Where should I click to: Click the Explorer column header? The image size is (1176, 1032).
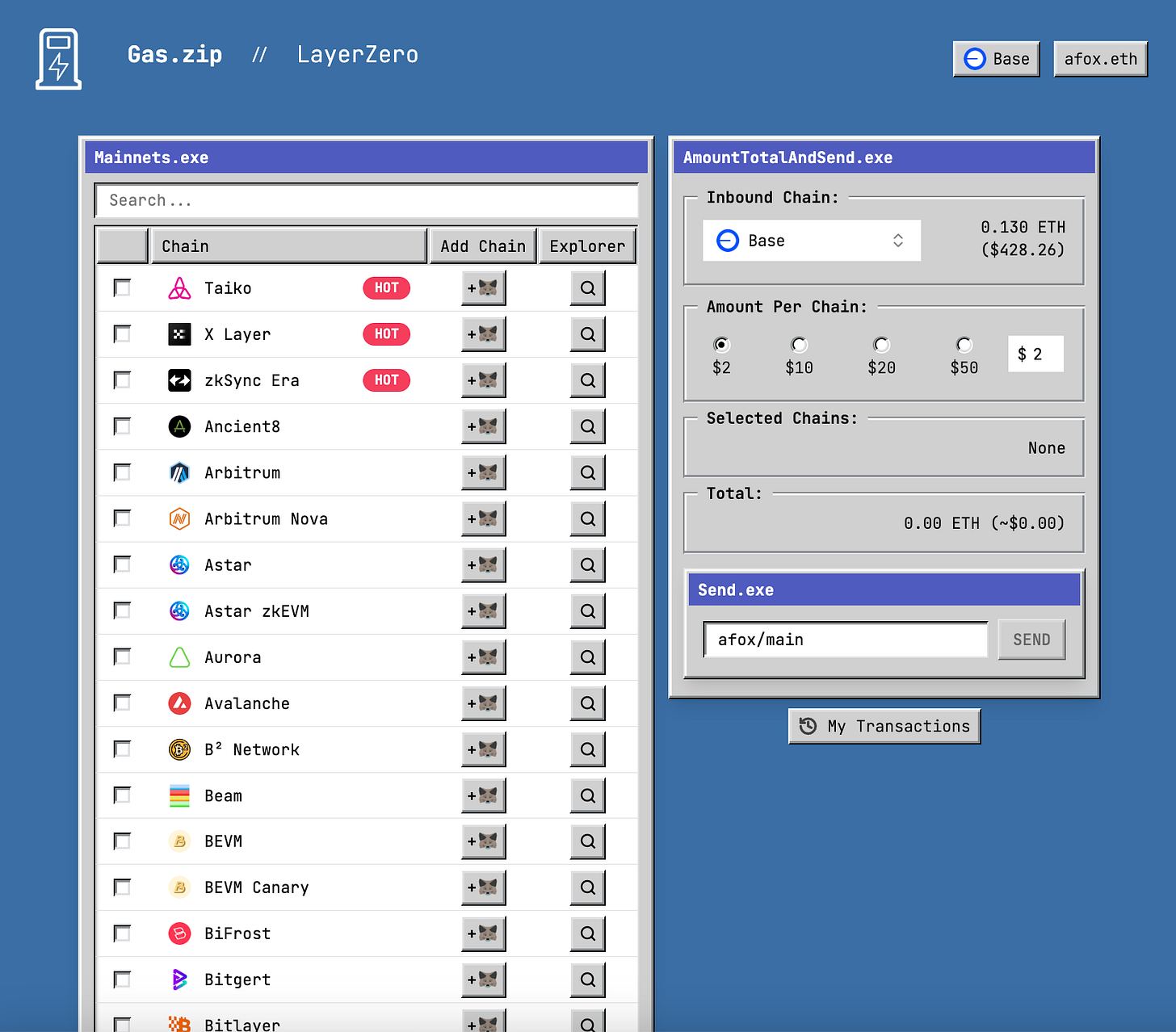tap(587, 246)
